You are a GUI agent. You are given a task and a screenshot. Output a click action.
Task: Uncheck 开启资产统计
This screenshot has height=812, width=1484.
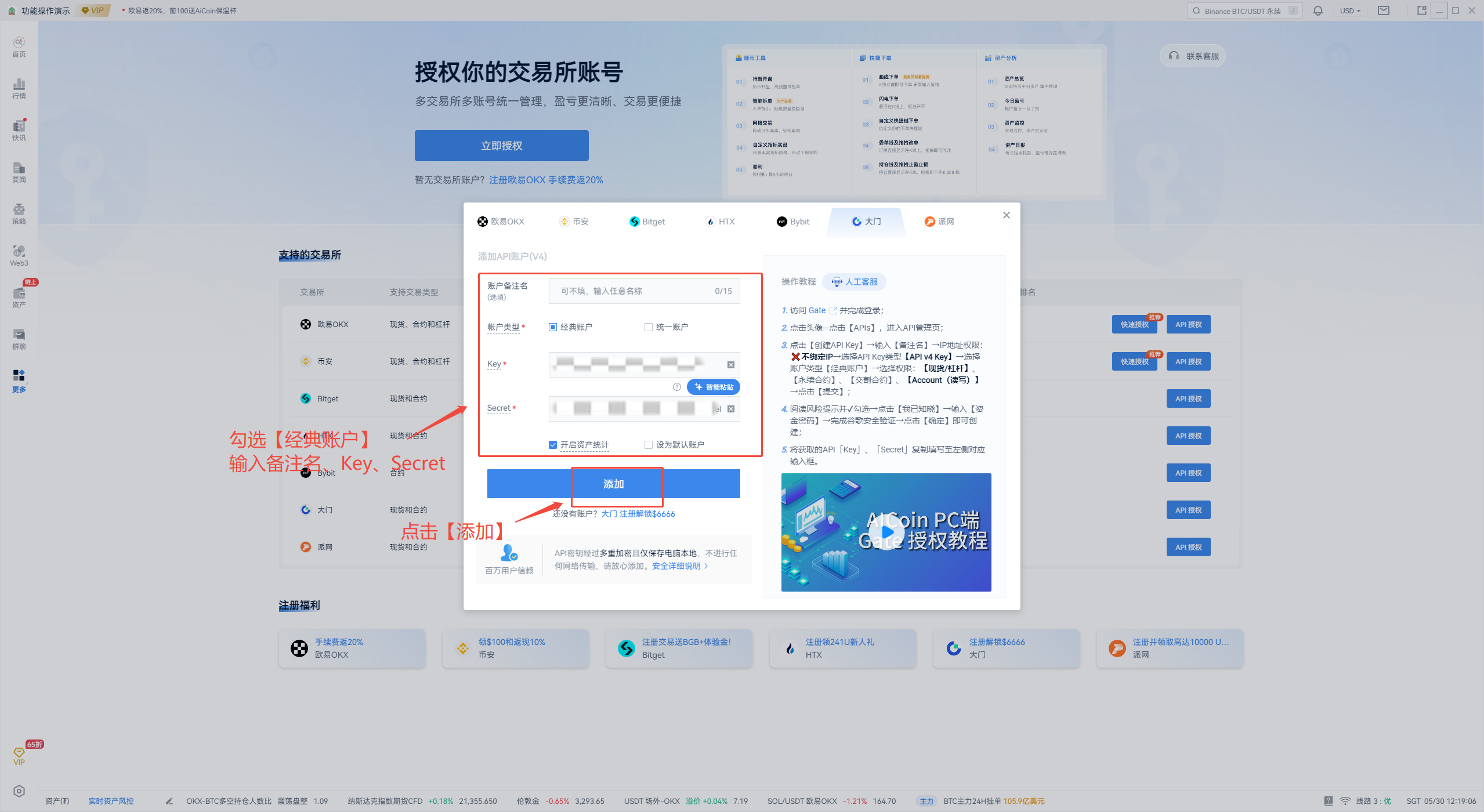click(553, 444)
